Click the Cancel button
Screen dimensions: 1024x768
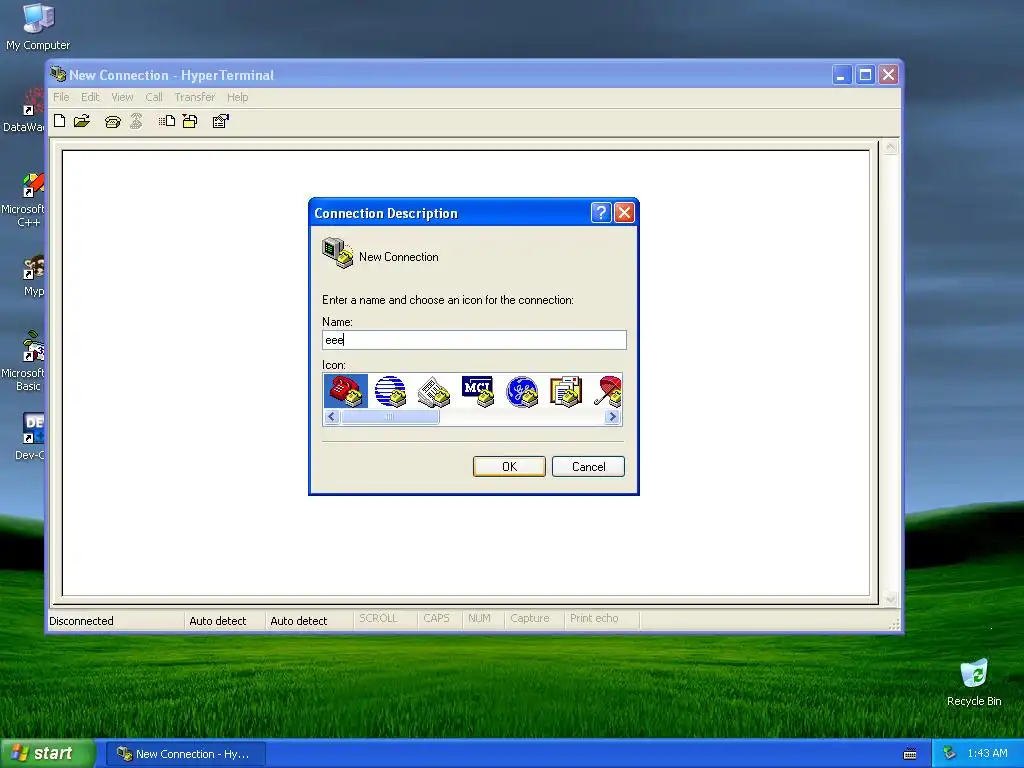[x=588, y=466]
